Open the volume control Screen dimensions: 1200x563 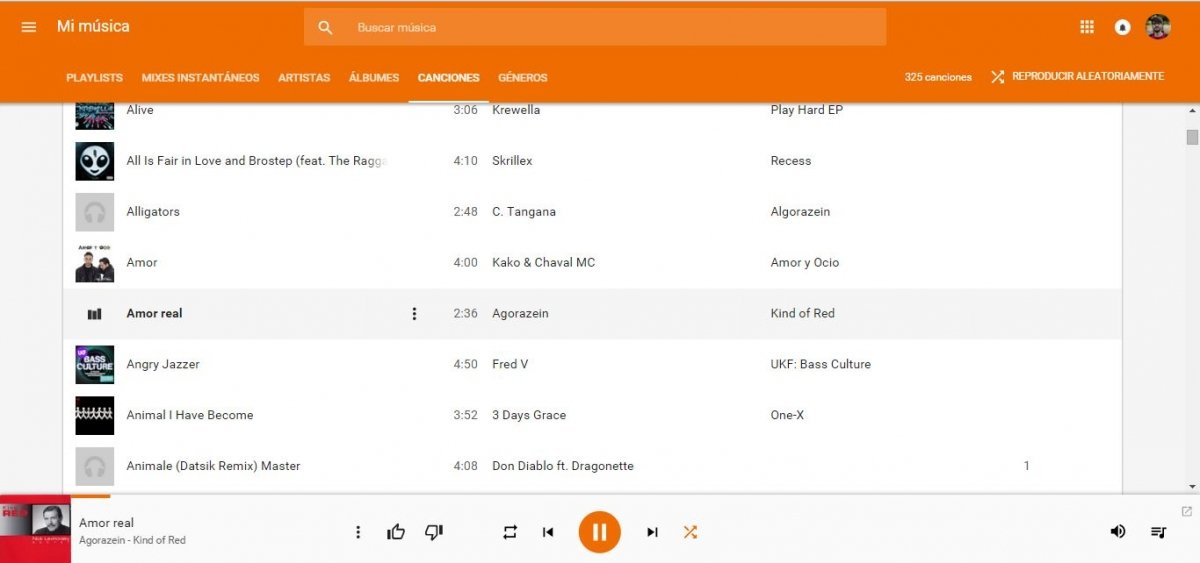1118,532
